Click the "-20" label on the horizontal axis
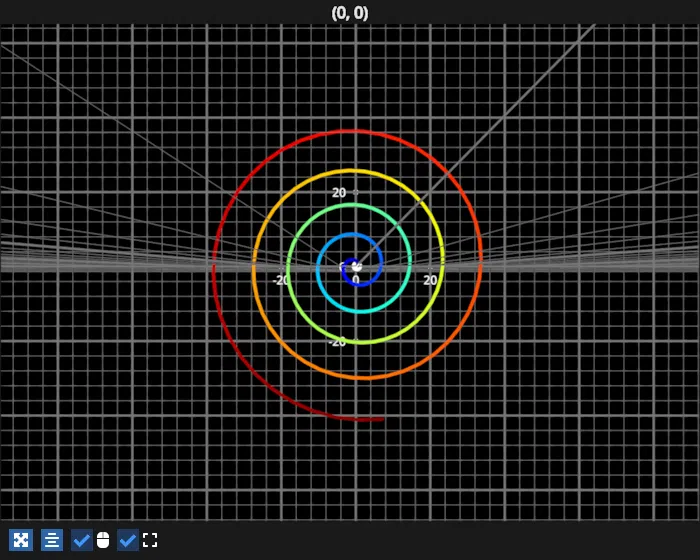Viewport: 700px width, 560px height. pos(281,280)
